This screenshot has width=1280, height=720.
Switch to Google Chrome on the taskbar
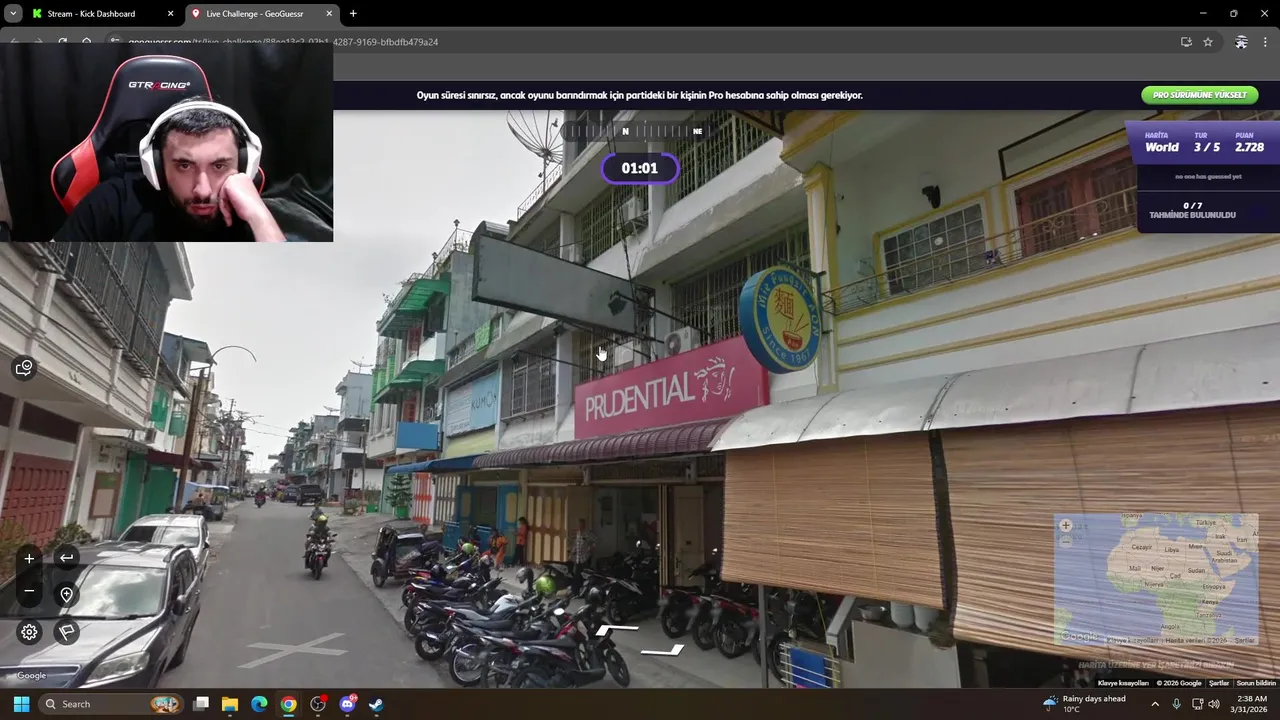click(288, 704)
